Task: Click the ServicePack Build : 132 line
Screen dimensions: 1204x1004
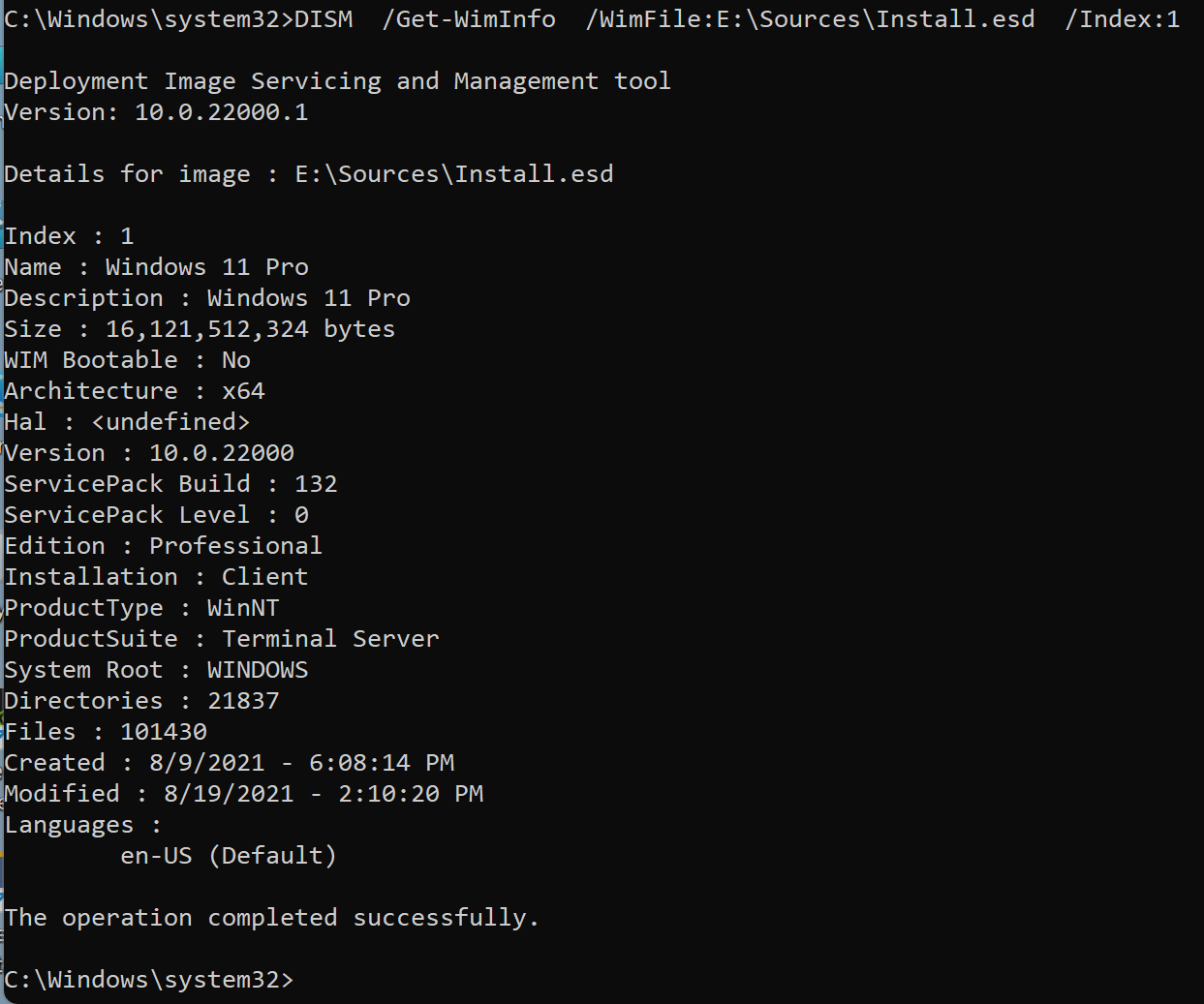Action: [170, 484]
